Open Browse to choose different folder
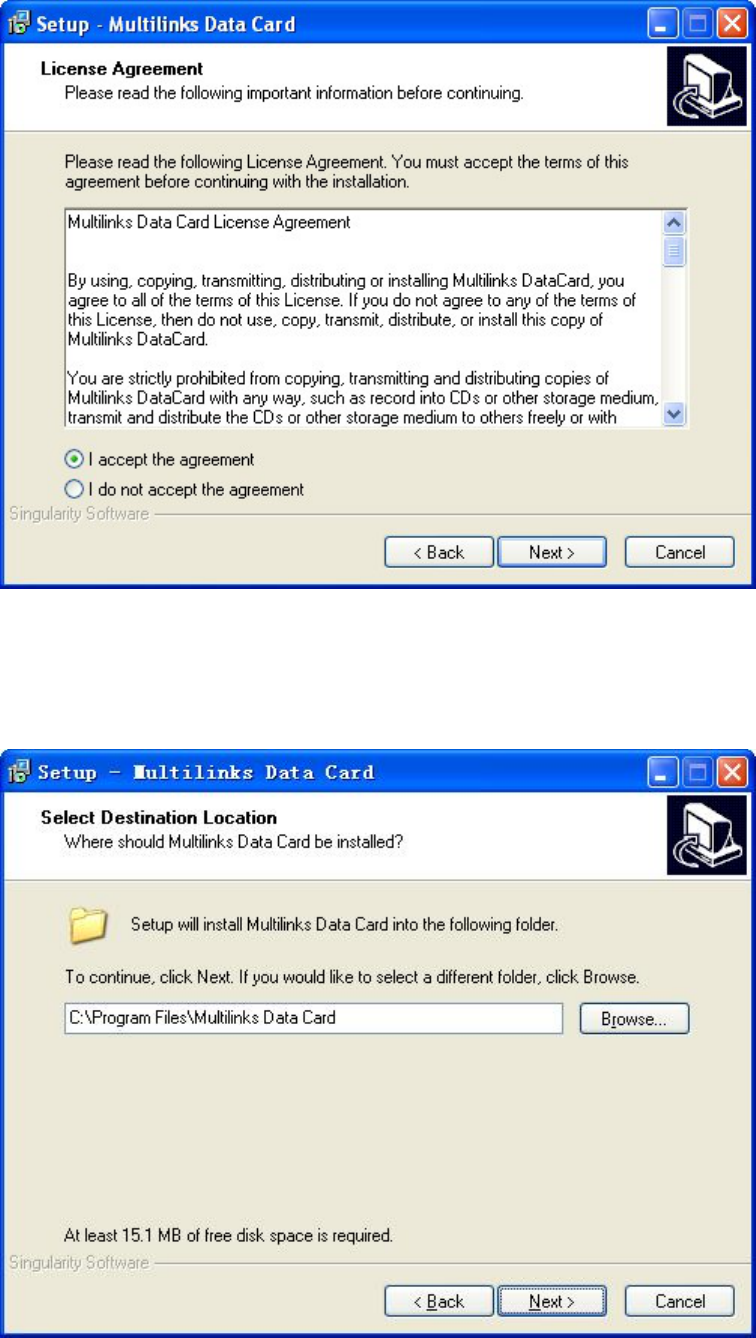 [634, 1019]
